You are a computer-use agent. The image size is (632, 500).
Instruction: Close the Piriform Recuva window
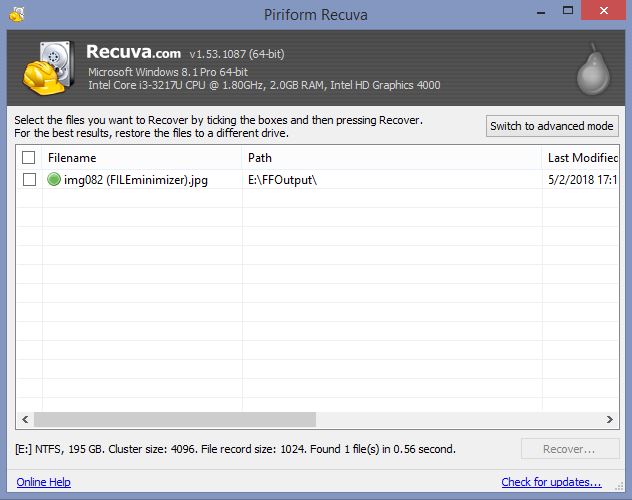603,10
